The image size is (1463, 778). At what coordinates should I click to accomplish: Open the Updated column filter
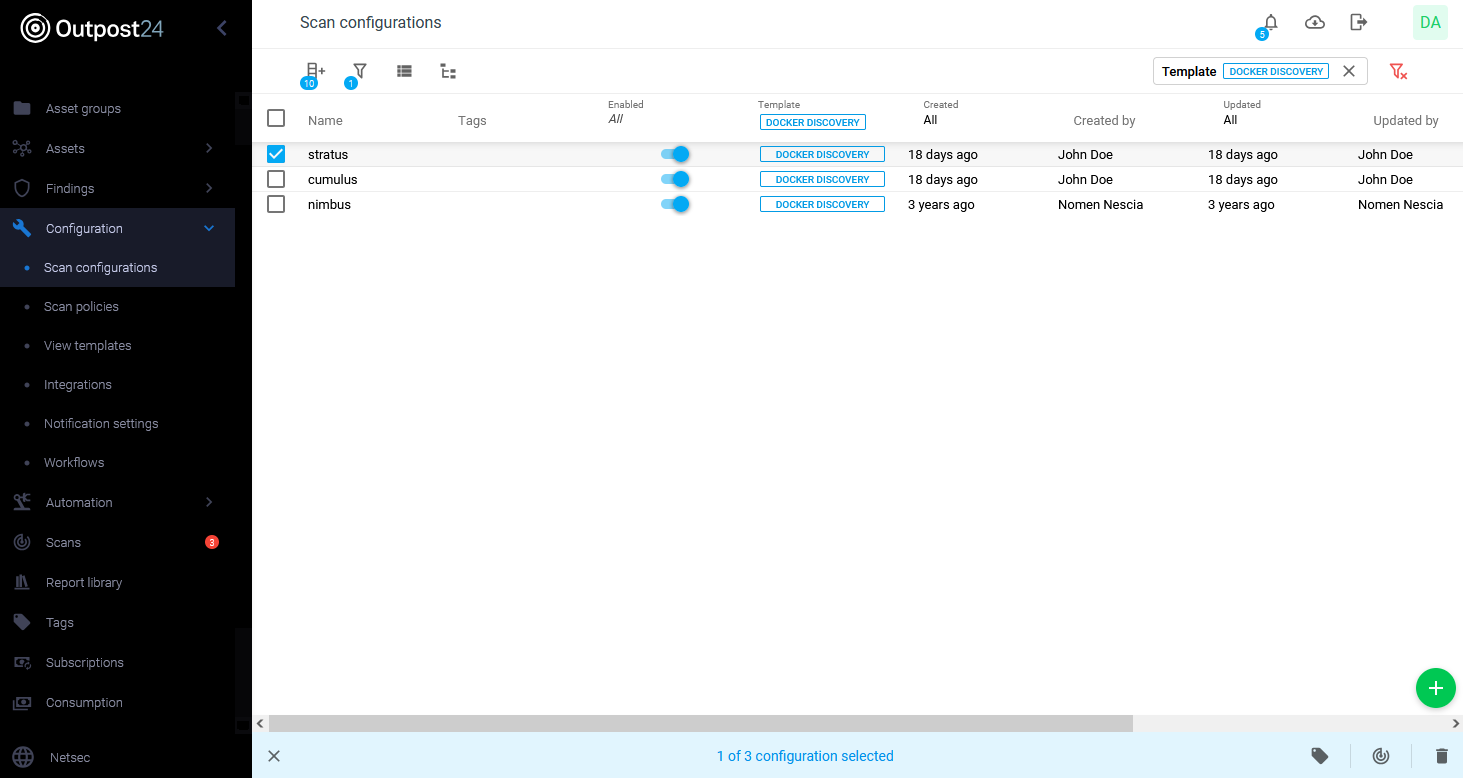[x=1242, y=113]
